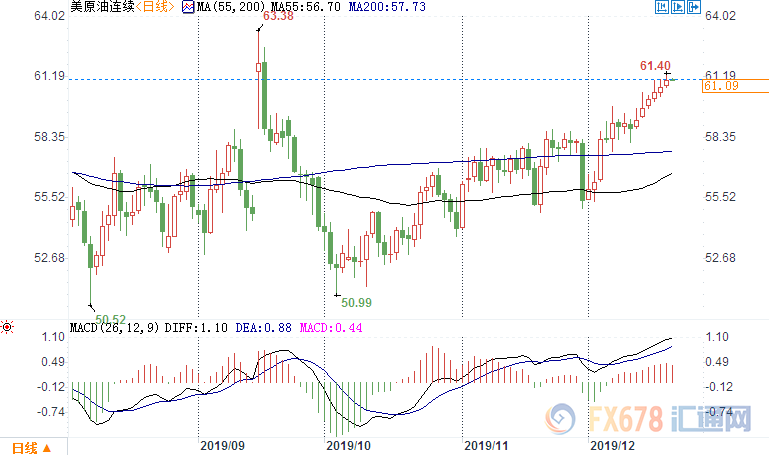The height and width of the screenshot is (455, 769).
Task: Click the red sun indicator settings icon
Action: (7, 327)
